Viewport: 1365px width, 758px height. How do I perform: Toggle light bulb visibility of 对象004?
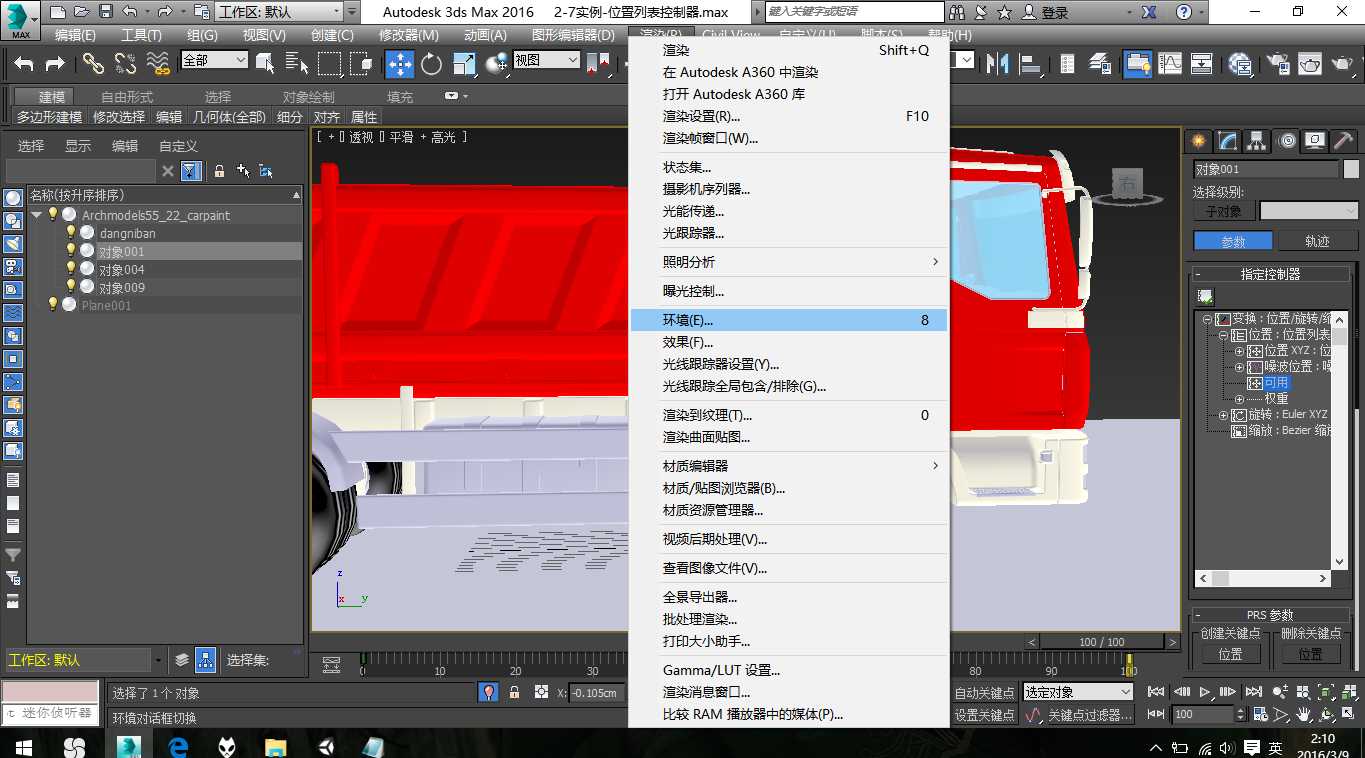pyautogui.click(x=70, y=269)
